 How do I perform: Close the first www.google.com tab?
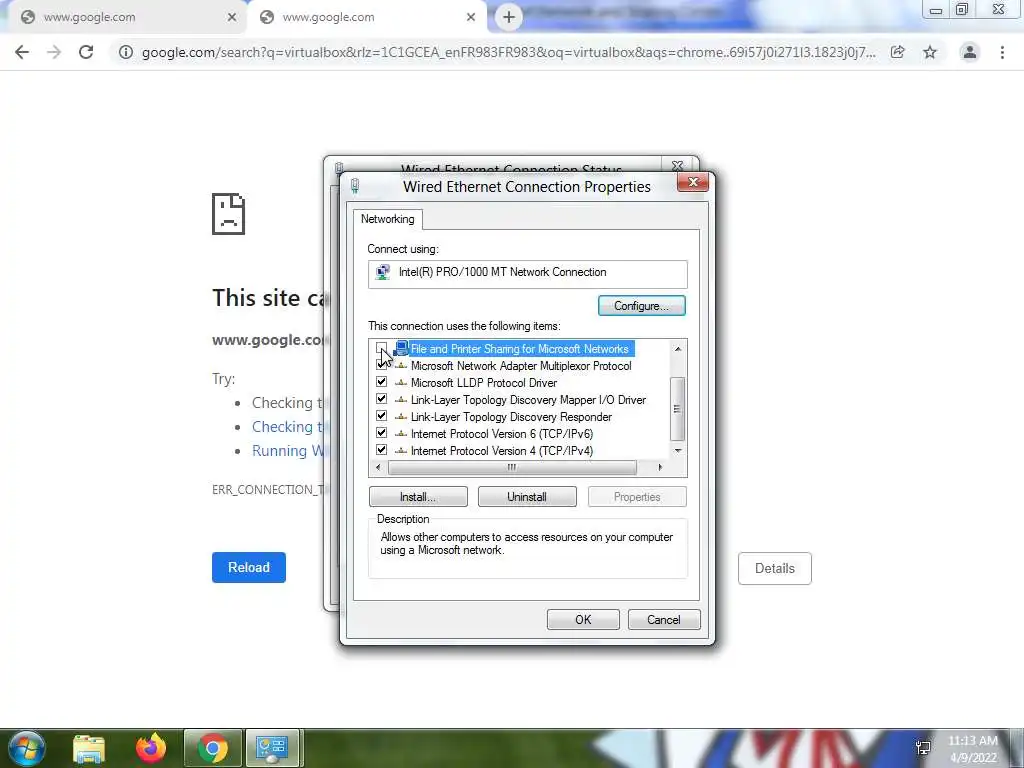point(232,18)
